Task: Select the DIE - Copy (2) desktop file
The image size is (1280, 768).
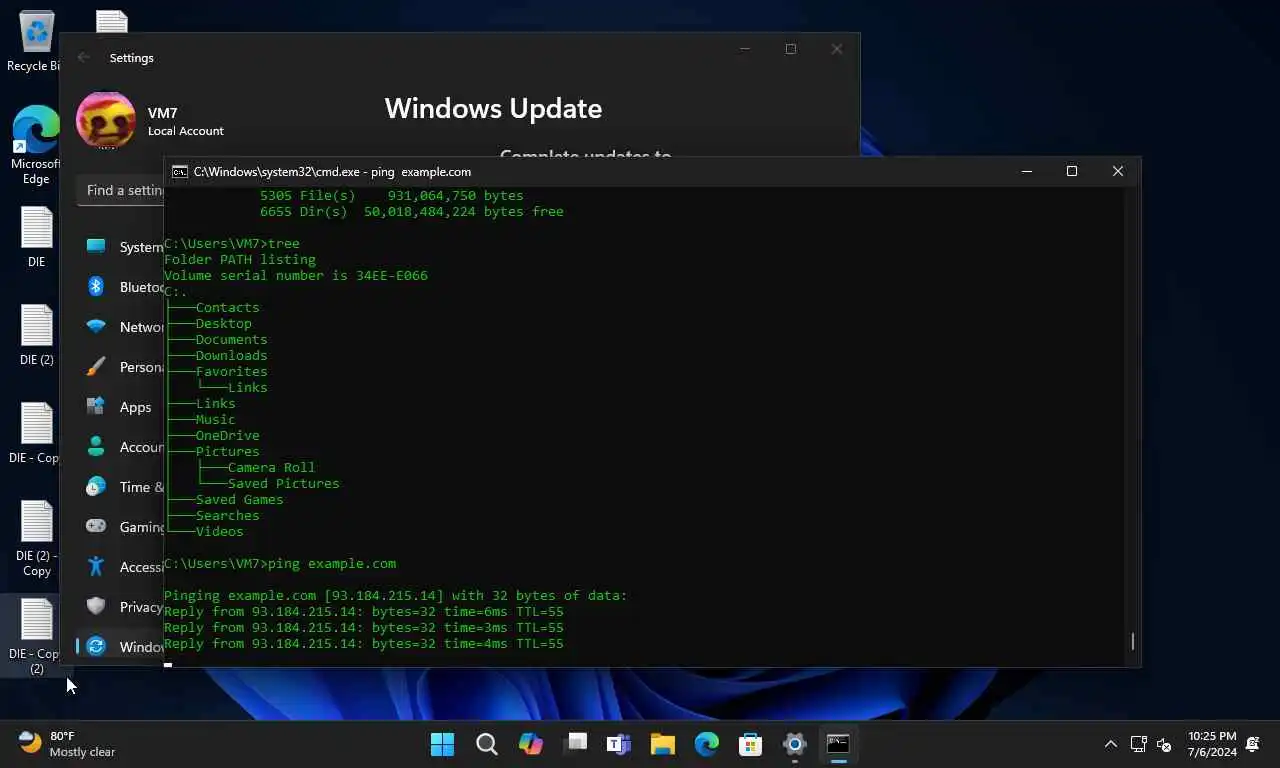Action: [x=36, y=637]
